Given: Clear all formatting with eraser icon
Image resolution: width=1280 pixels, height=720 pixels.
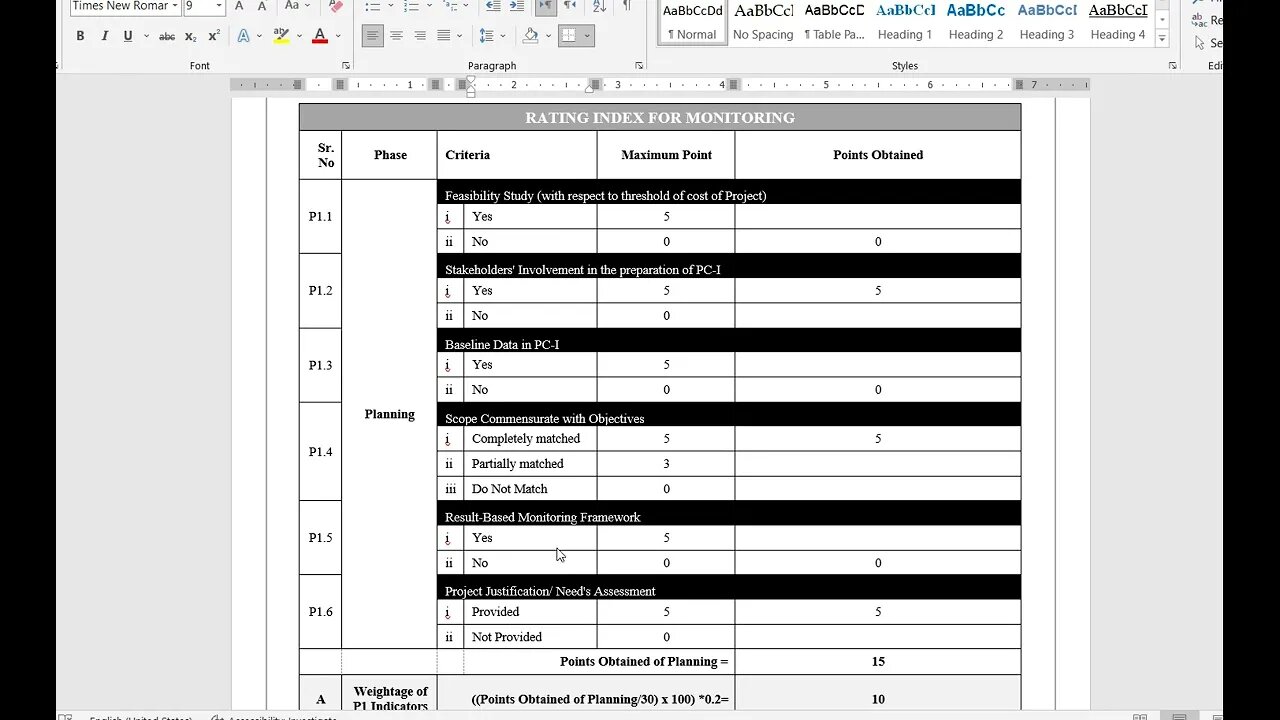Looking at the screenshot, I should click(336, 6).
